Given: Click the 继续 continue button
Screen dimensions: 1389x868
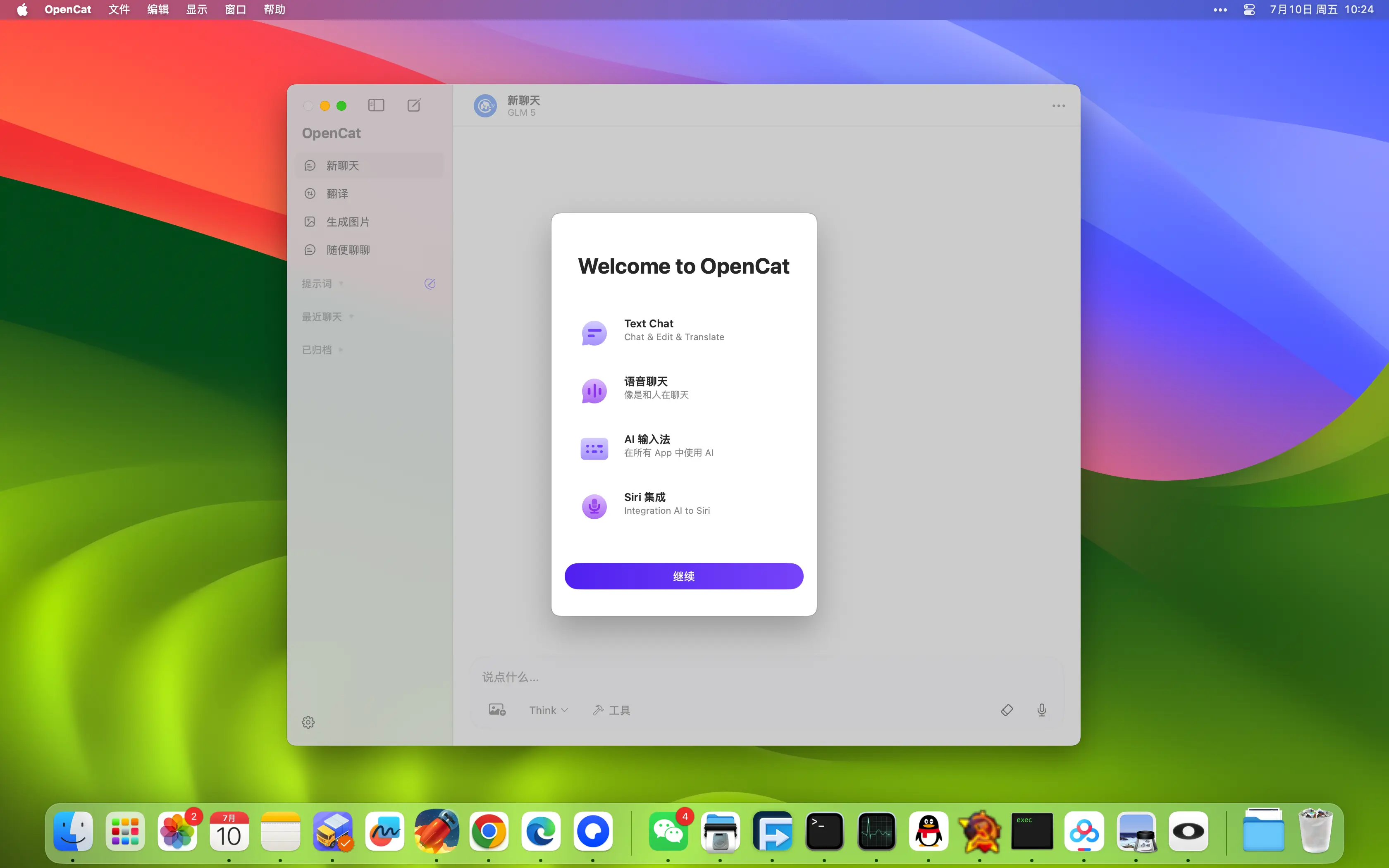Looking at the screenshot, I should (x=684, y=576).
